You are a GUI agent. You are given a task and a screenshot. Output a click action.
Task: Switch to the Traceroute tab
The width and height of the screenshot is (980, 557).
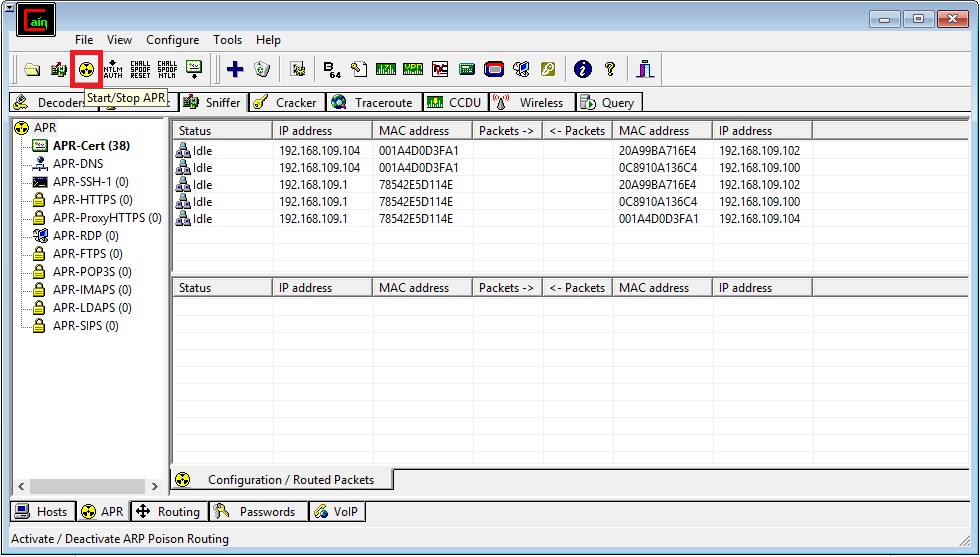[x=374, y=103]
